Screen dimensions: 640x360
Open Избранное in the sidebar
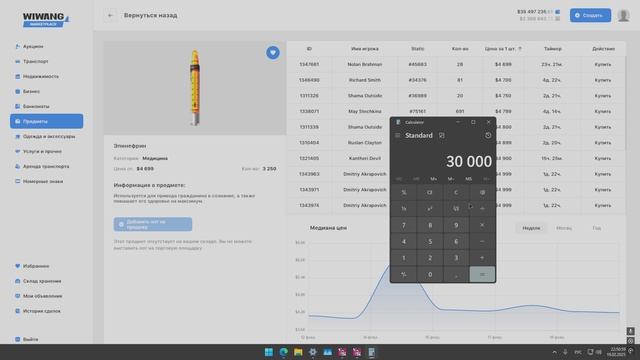(32, 266)
